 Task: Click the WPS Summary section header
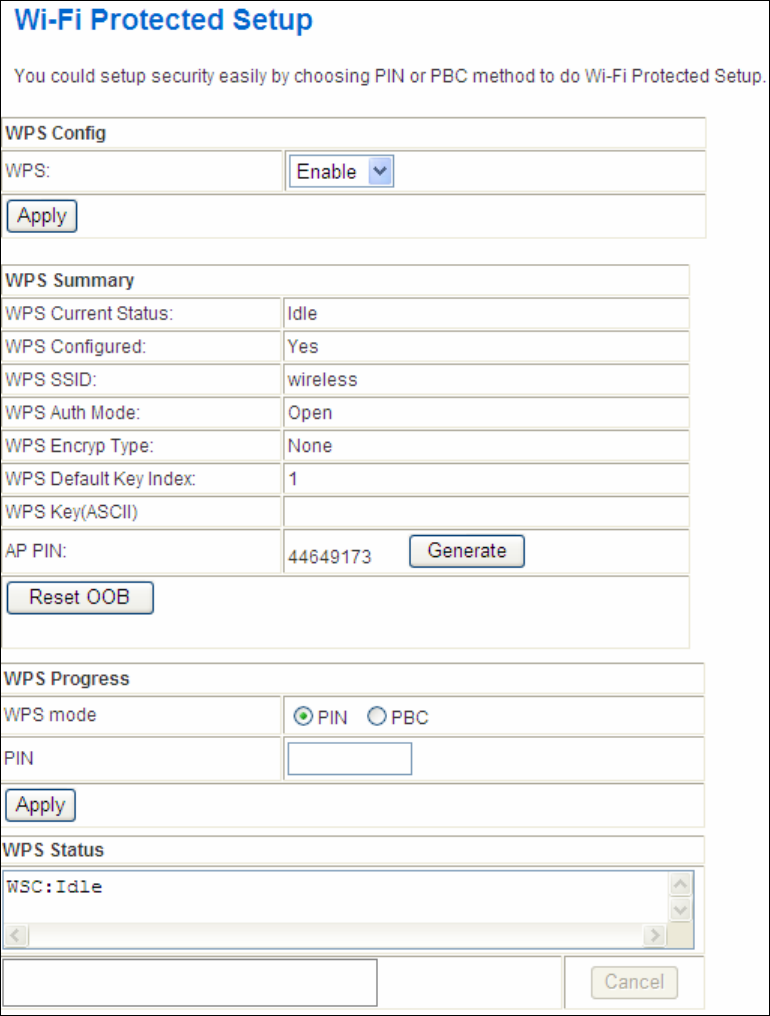(69, 281)
